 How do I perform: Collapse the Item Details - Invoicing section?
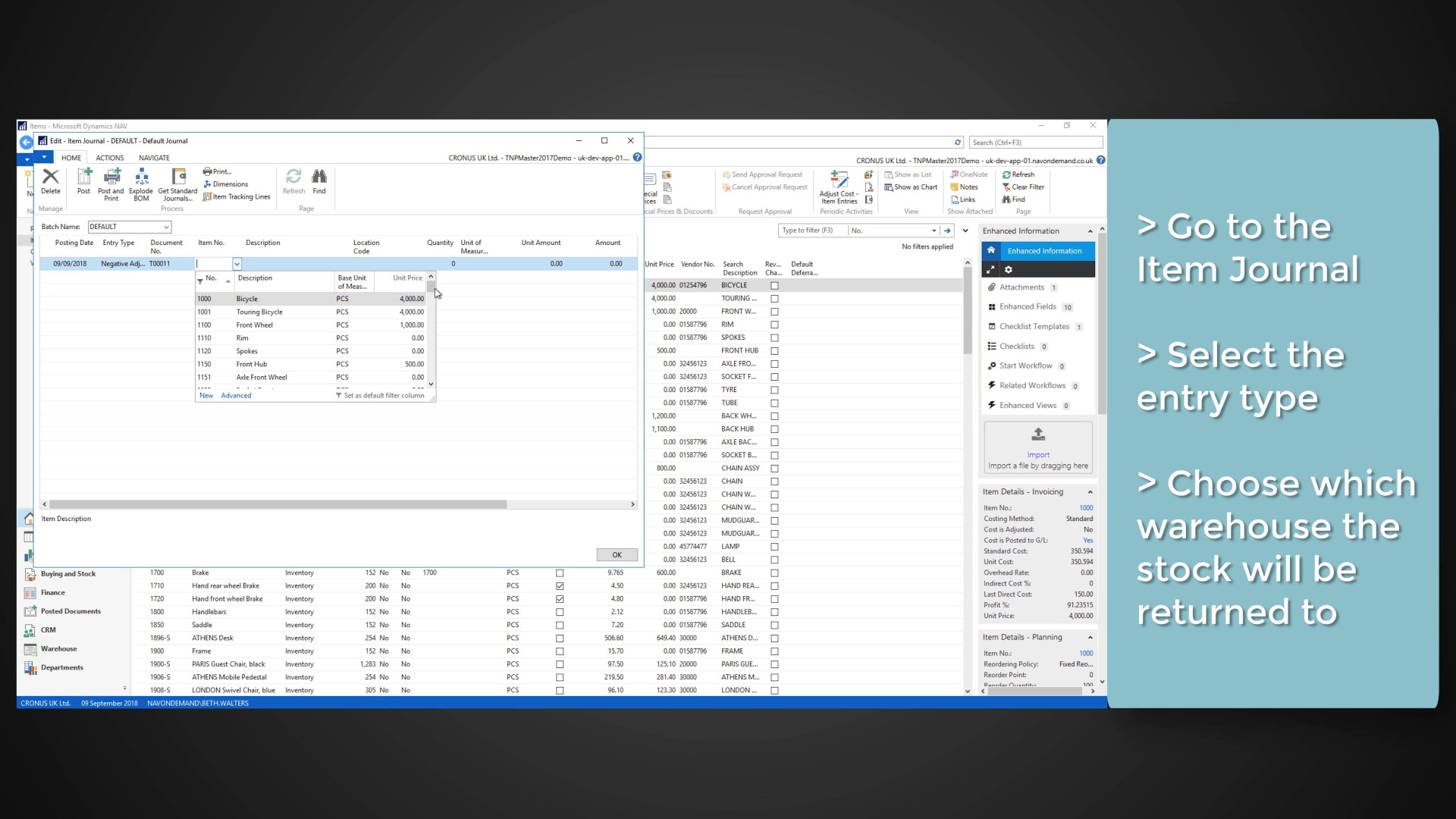point(1090,491)
